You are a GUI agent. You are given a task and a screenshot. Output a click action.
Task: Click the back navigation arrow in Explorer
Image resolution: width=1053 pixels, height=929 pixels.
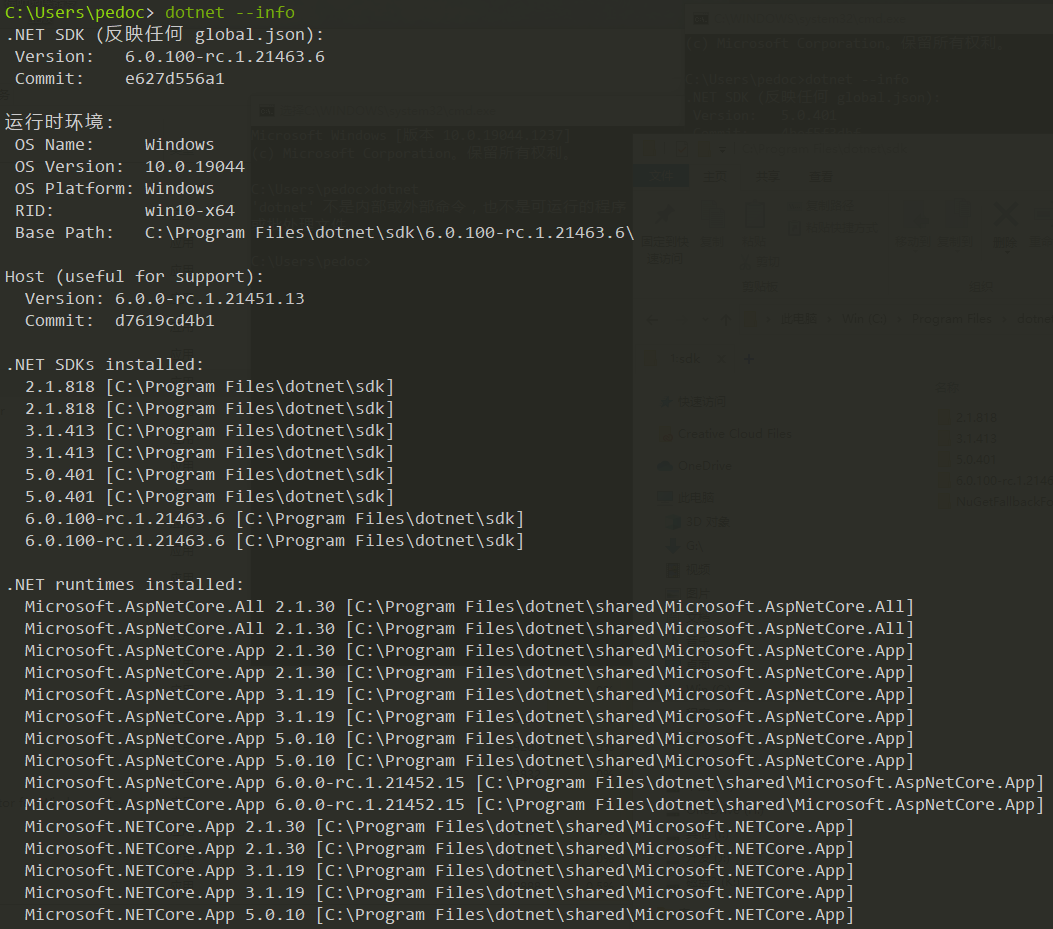coord(652,320)
